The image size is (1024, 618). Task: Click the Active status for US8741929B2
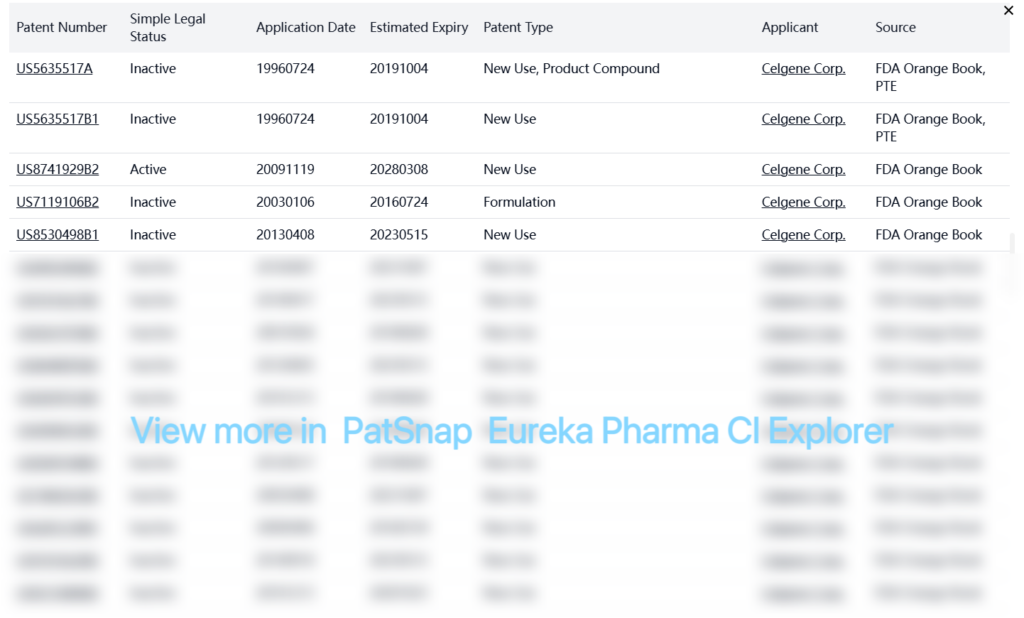point(148,169)
